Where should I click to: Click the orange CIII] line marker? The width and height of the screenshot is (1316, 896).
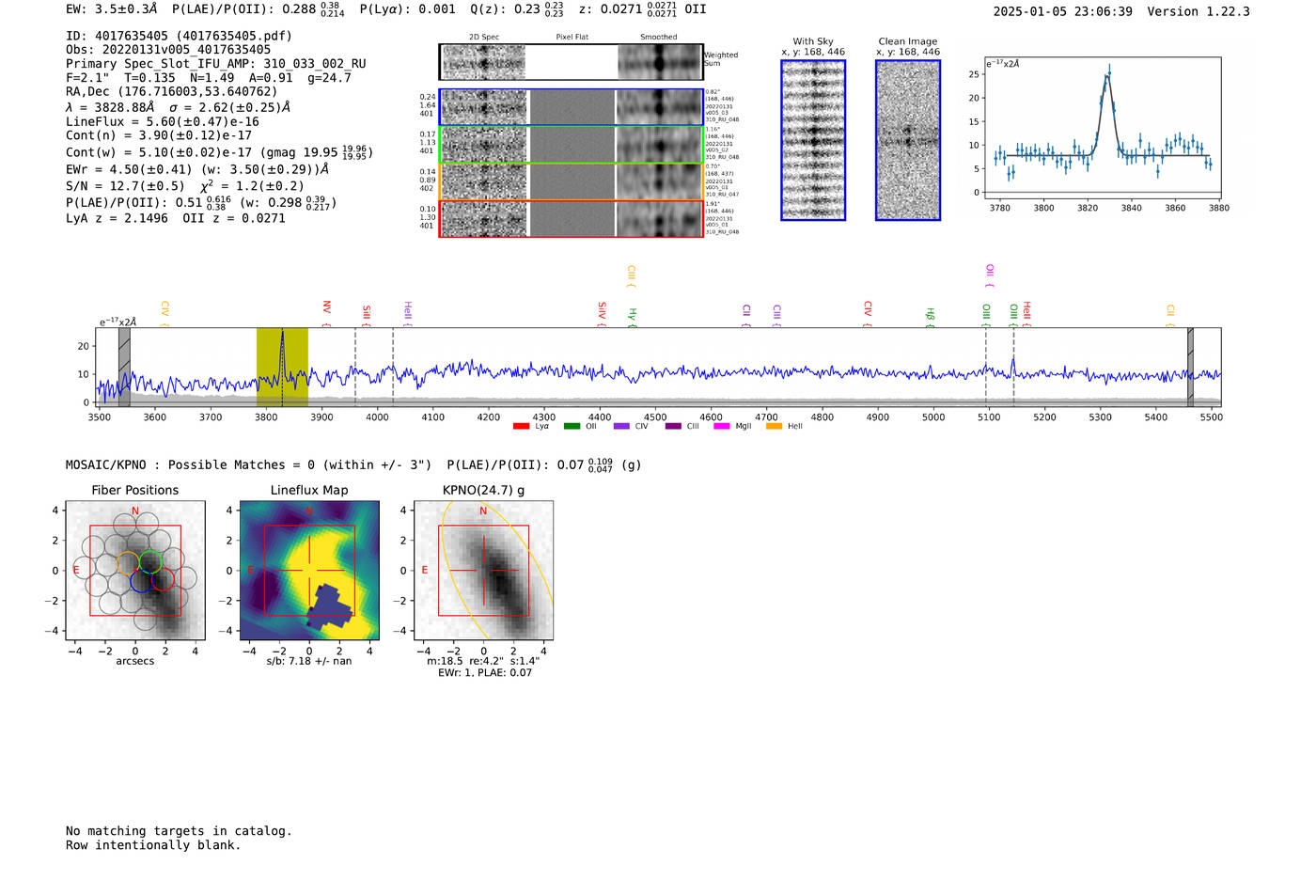point(632,275)
